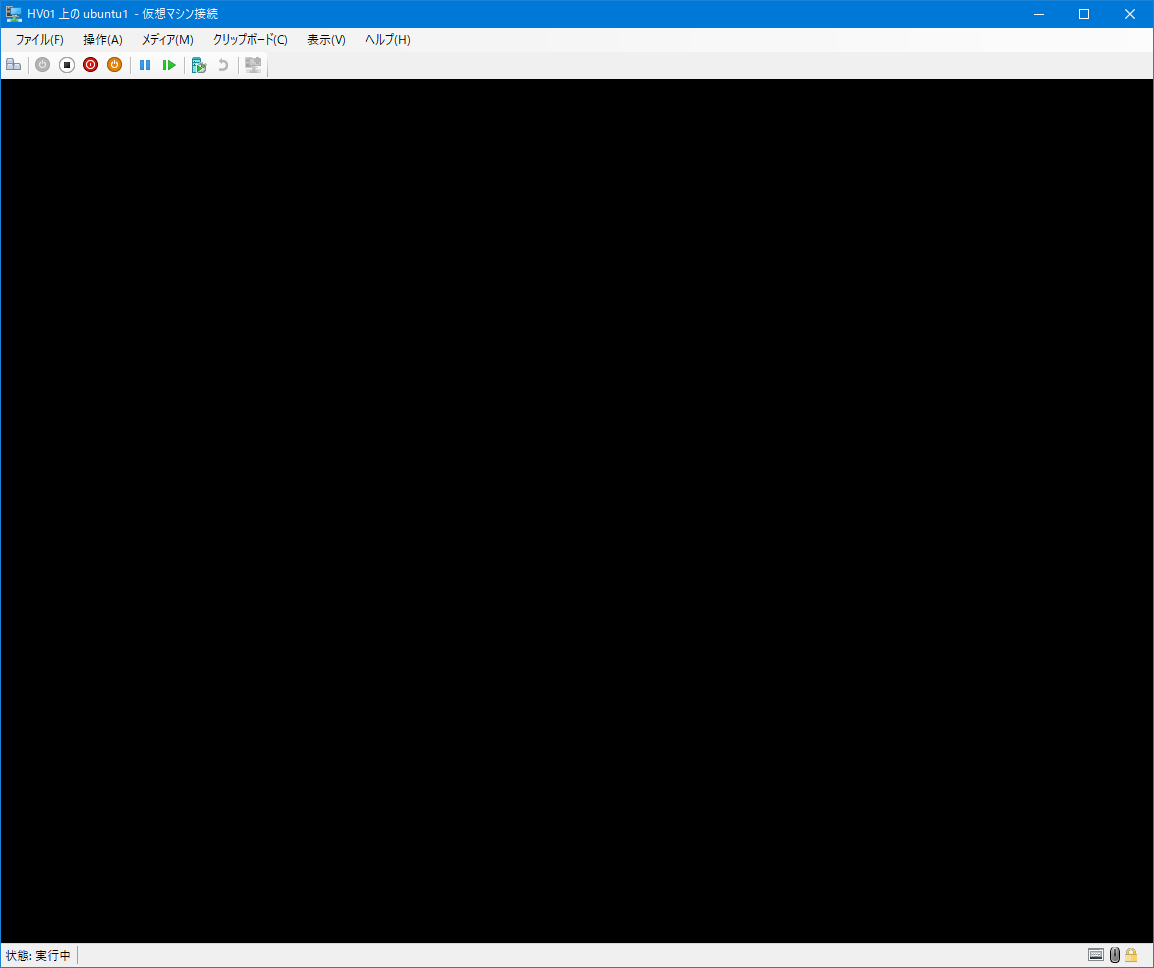Turn off the virtual machine
Viewport: 1154px width, 968px height.
pyautogui.click(x=66, y=64)
